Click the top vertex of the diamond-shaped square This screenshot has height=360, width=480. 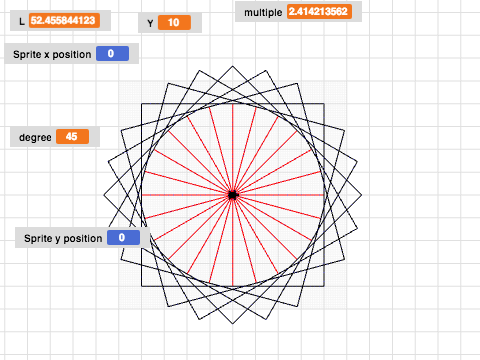(233, 66)
